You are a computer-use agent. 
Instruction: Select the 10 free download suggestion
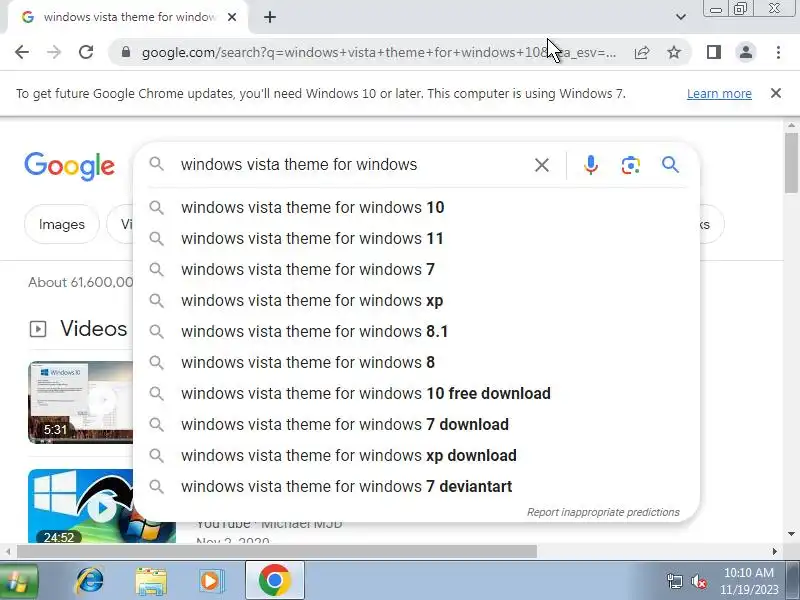click(x=417, y=394)
